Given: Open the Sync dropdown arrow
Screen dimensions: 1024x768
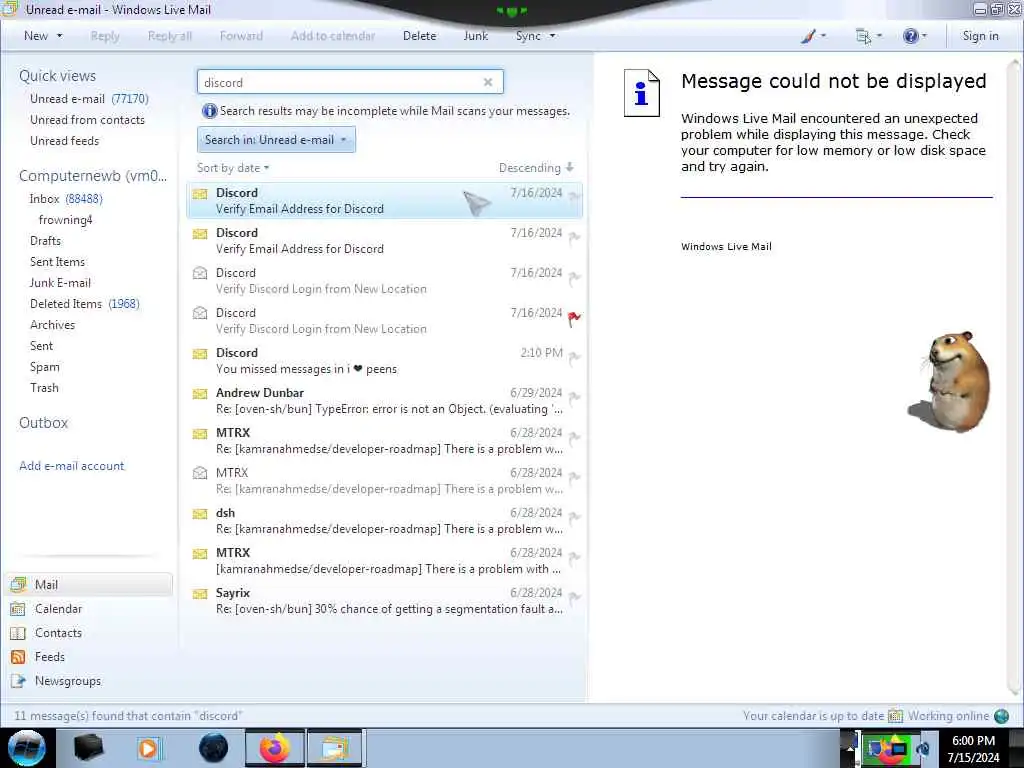Looking at the screenshot, I should [552, 36].
